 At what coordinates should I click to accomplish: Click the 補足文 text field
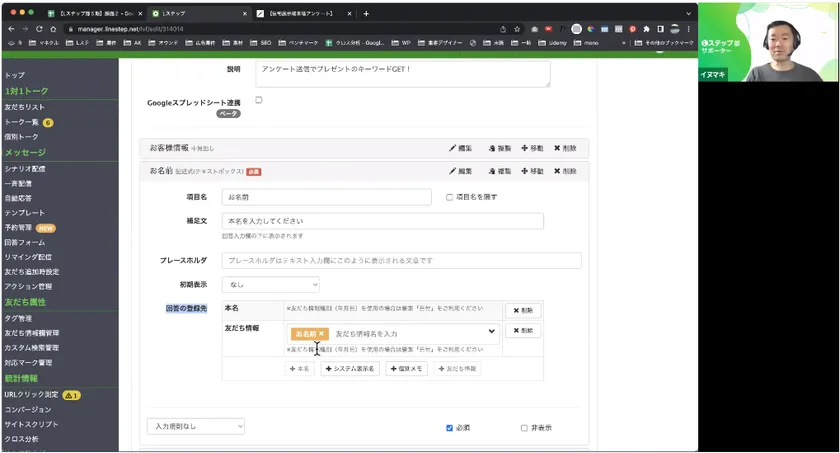(382, 221)
